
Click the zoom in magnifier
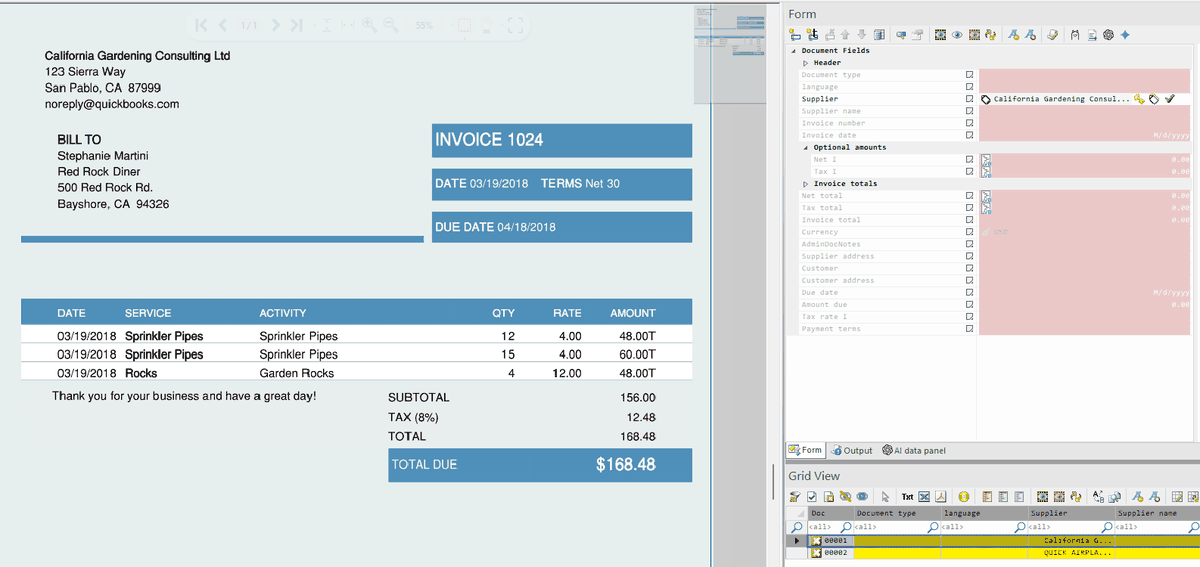[x=369, y=25]
